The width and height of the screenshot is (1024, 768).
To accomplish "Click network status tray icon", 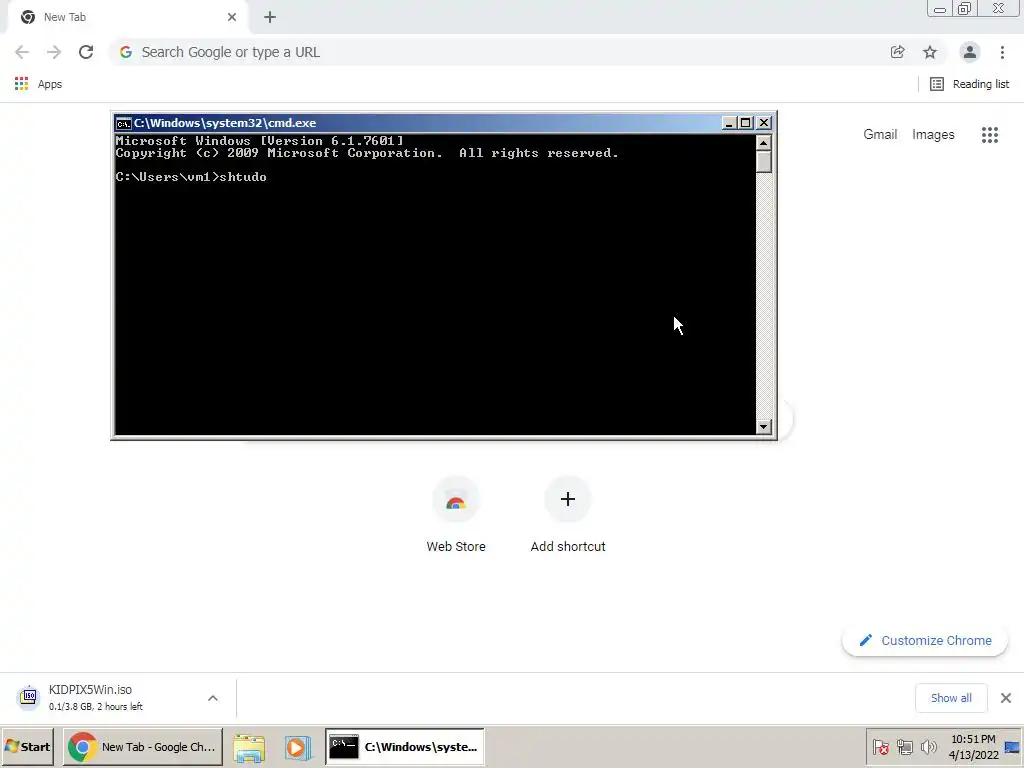I will tap(904, 746).
